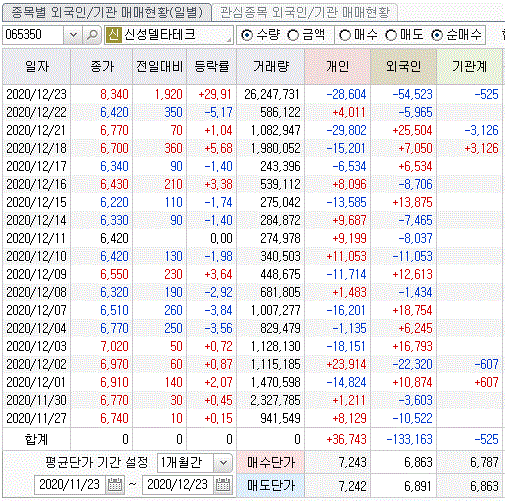The height and width of the screenshot is (501, 505).
Task: Select the 2020/12/17 date row
Action: coord(252,166)
